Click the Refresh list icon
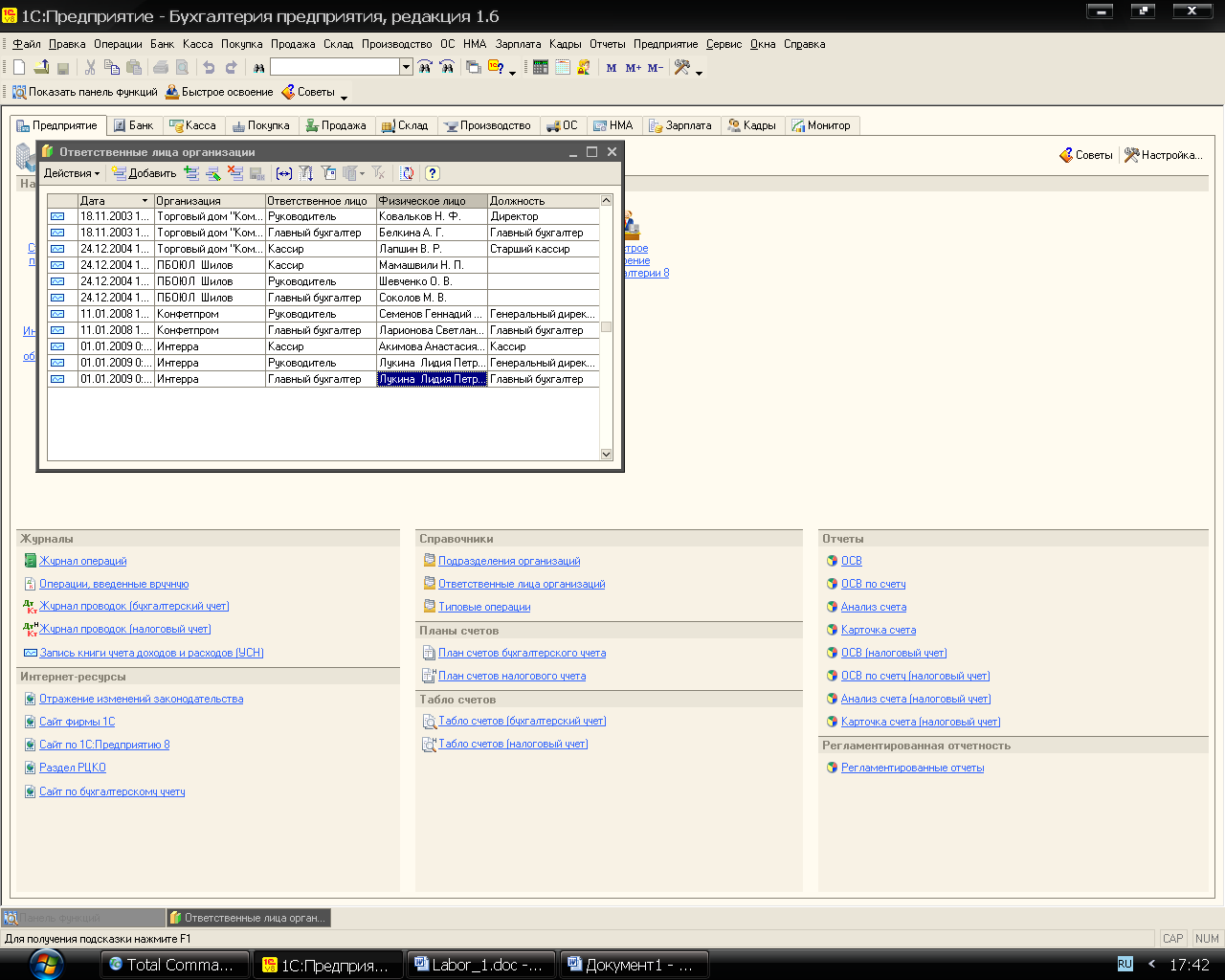 pyautogui.click(x=407, y=173)
